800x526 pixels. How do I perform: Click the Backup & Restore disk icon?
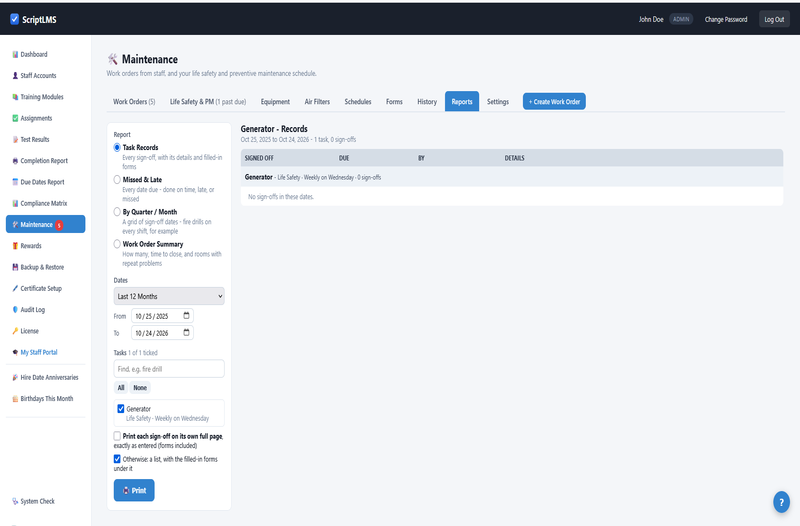pyautogui.click(x=15, y=267)
